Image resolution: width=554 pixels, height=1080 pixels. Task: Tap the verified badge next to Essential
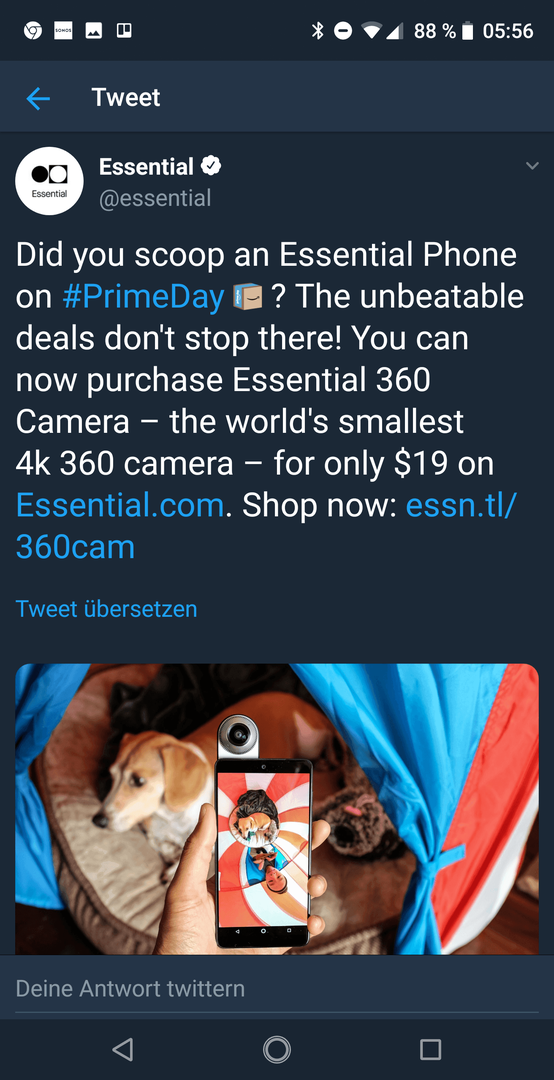pos(211,166)
